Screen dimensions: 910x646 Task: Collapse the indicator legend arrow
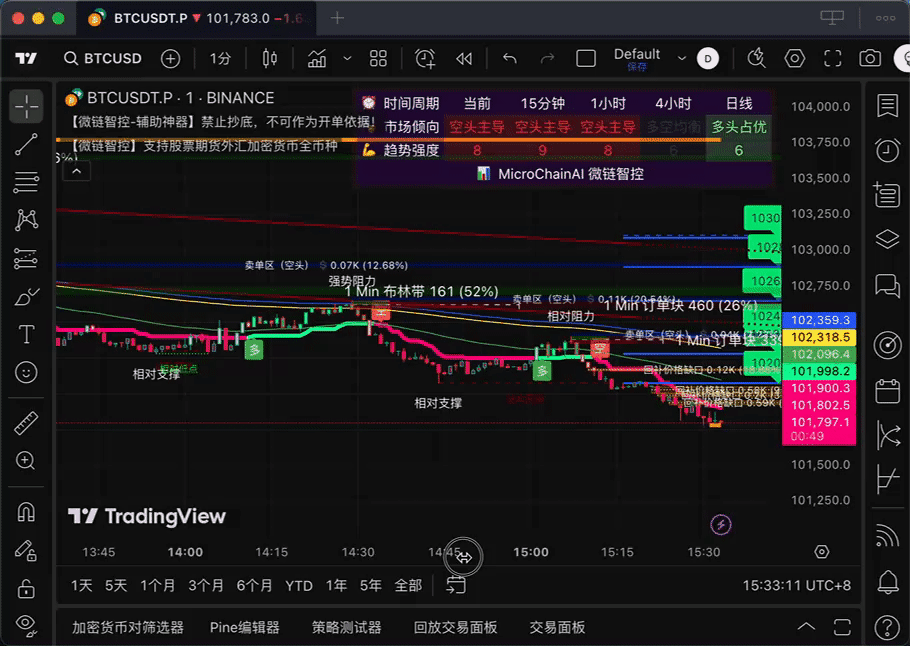[77, 171]
